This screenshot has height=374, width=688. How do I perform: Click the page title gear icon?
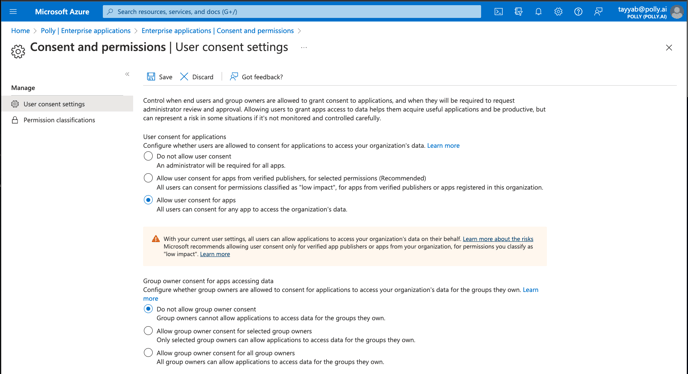[x=18, y=51]
